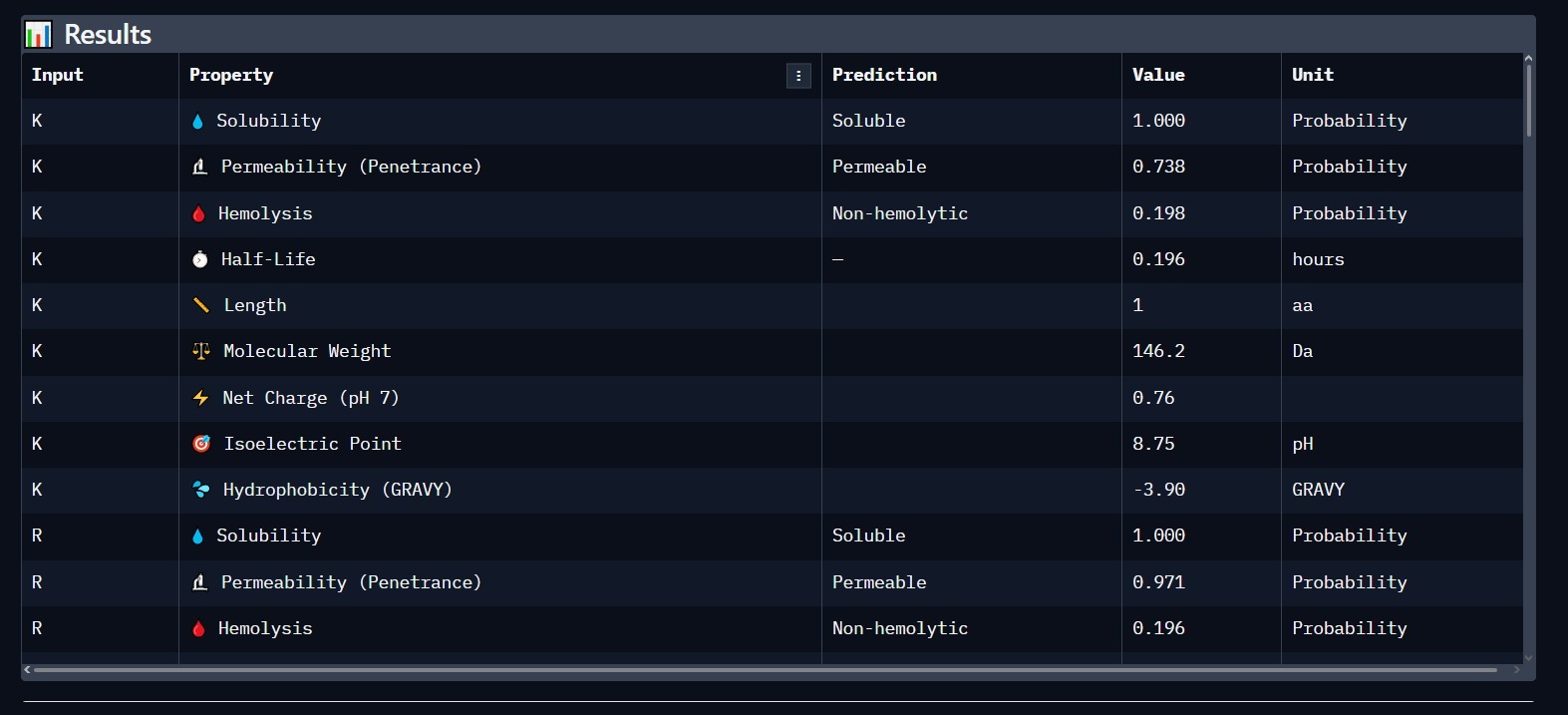
Task: Click the microscope icon in K's Permeability row
Action: click(x=200, y=167)
